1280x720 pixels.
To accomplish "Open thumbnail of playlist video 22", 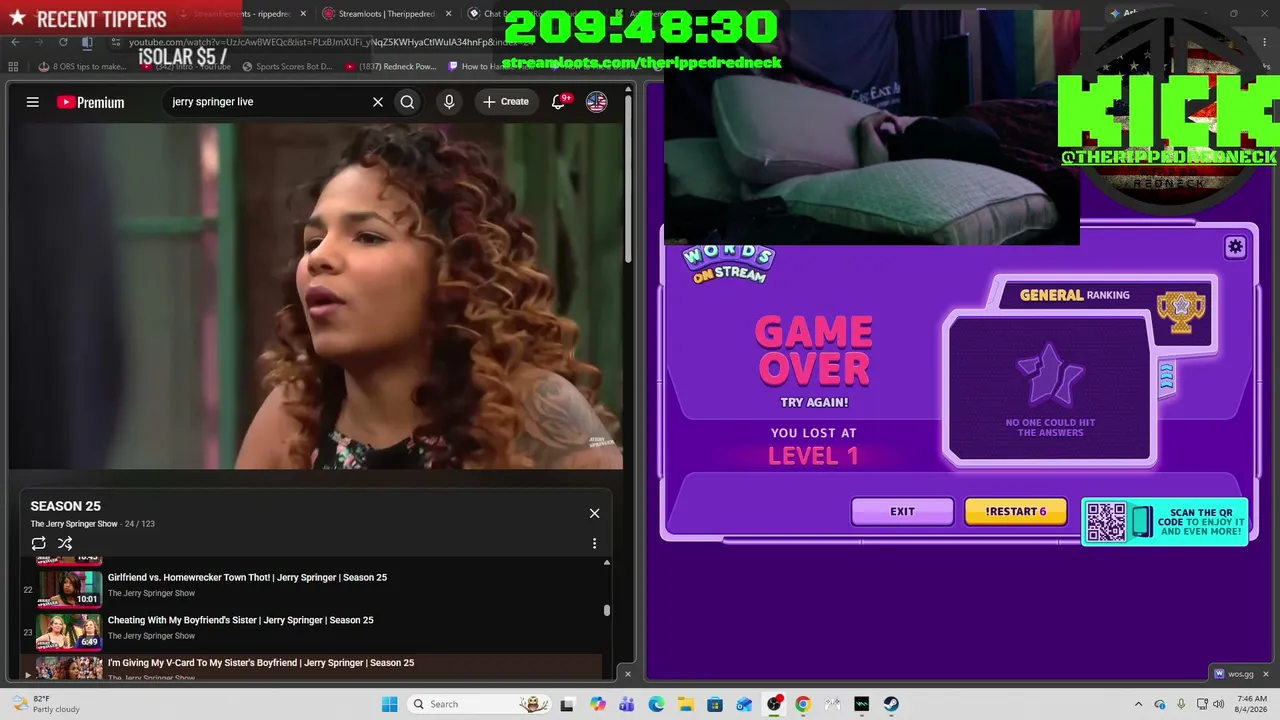I will tap(70, 588).
